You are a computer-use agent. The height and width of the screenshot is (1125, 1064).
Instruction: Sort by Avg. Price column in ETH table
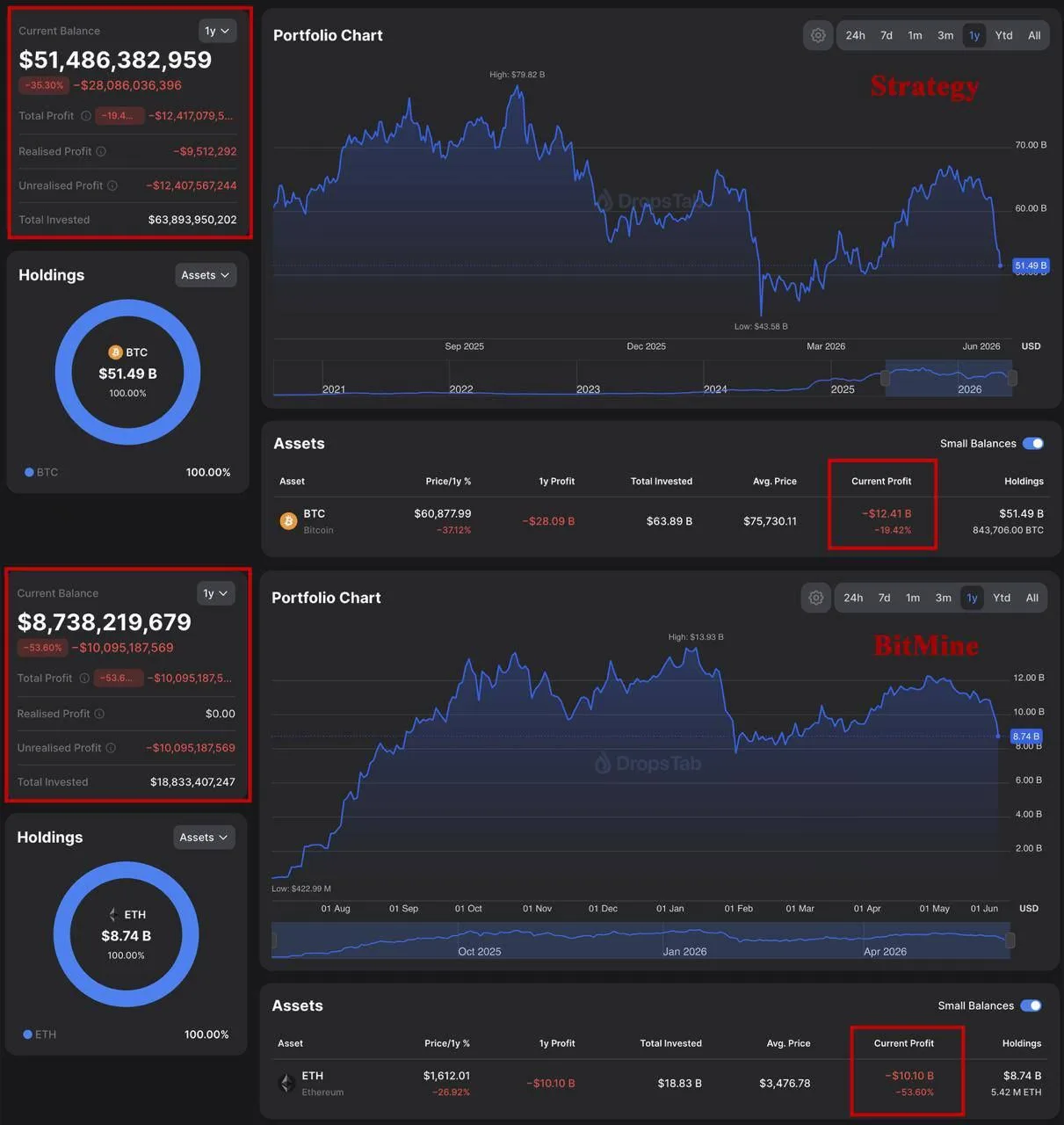click(788, 1043)
